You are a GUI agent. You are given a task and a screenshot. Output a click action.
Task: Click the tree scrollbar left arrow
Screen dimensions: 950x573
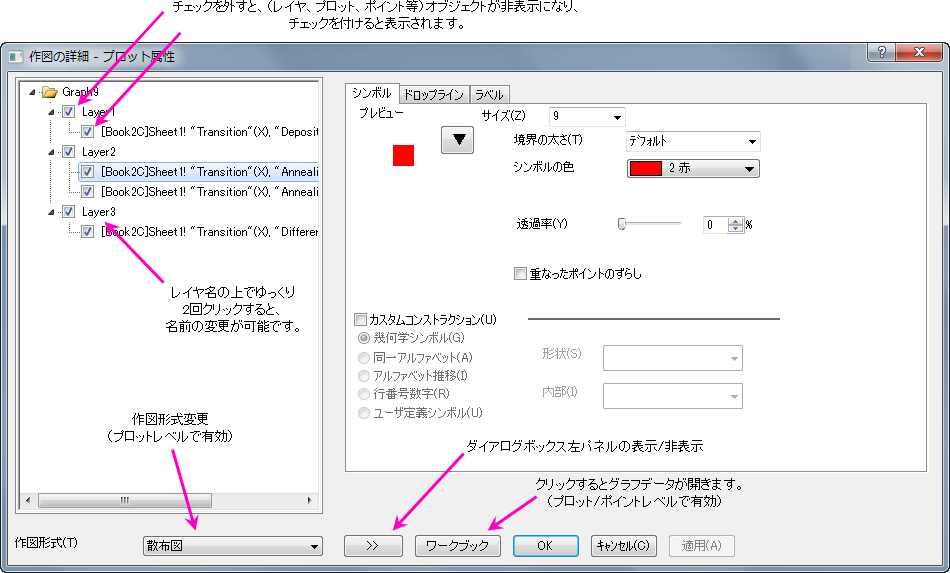[x=28, y=500]
